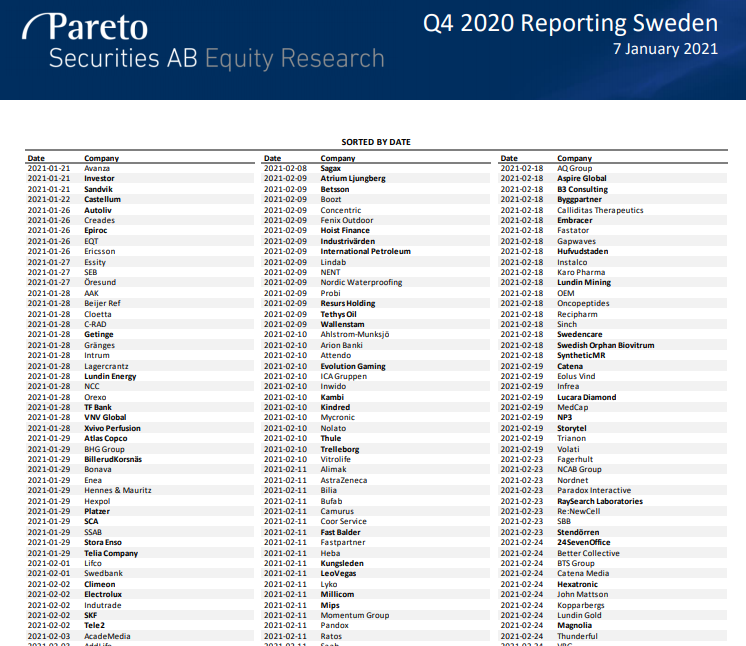
Task: Click BillerudKorsnäs in the list
Action: (113, 459)
